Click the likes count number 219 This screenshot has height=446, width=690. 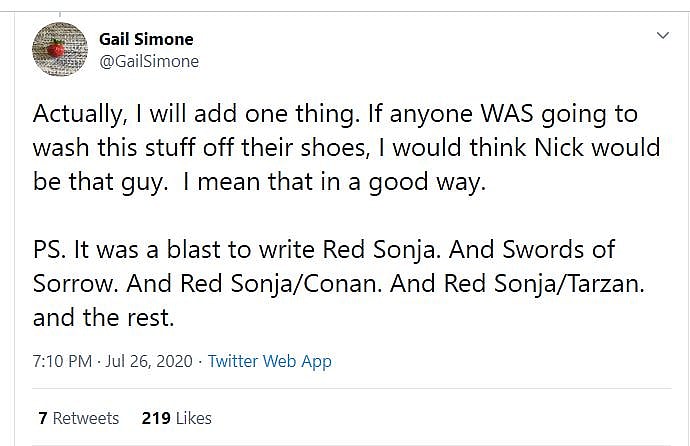pyautogui.click(x=156, y=418)
